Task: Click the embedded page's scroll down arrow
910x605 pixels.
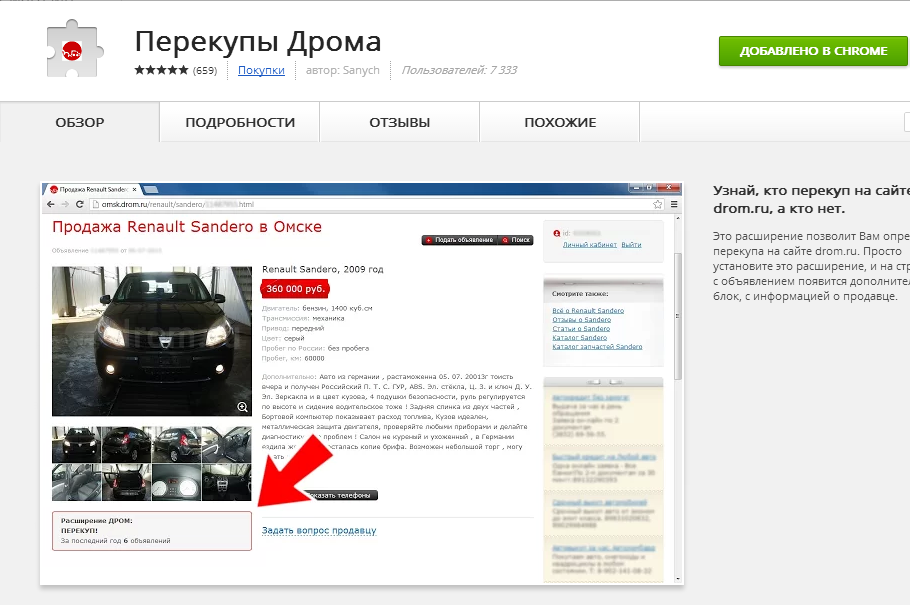Action: point(677,579)
